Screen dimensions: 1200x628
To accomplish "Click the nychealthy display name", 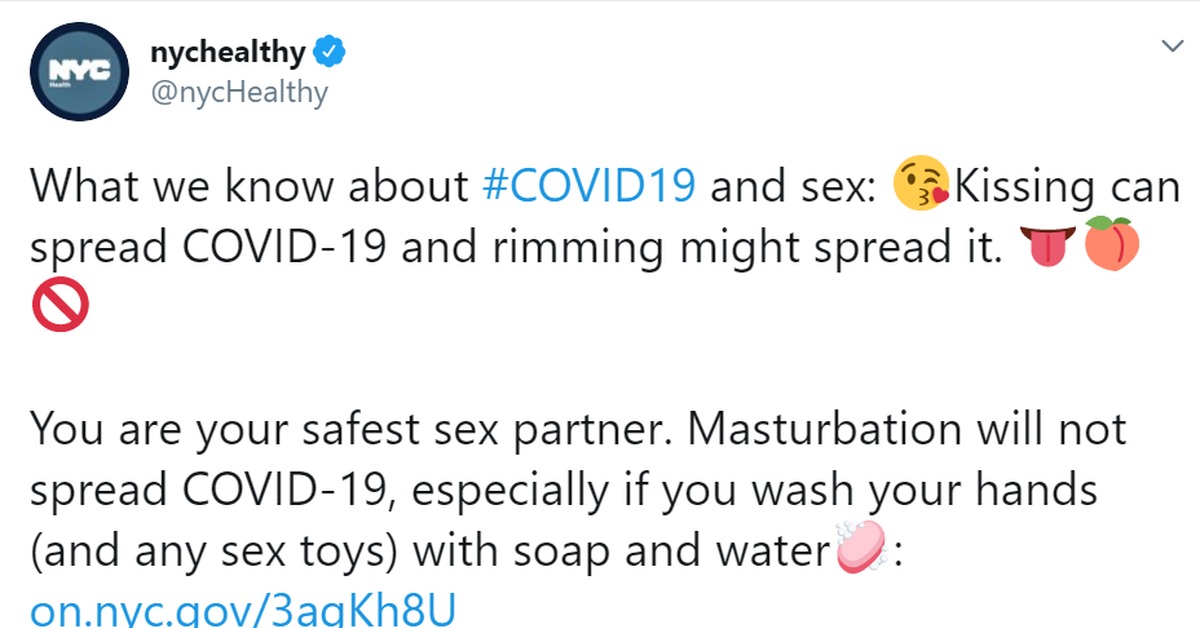I will pos(227,52).
